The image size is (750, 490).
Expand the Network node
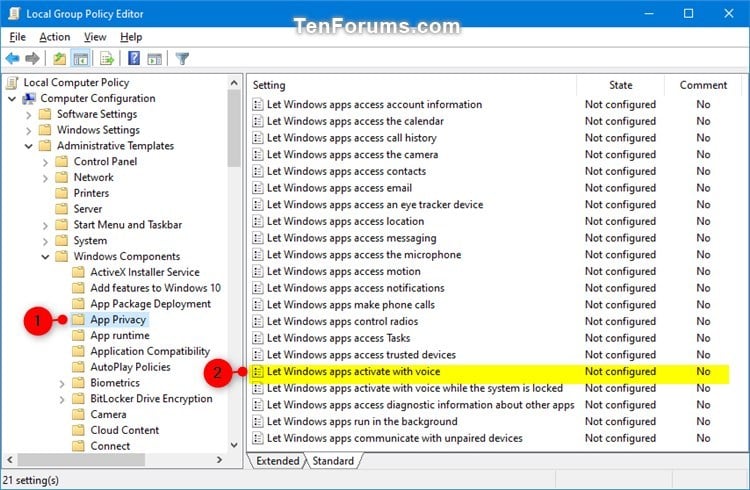click(45, 178)
